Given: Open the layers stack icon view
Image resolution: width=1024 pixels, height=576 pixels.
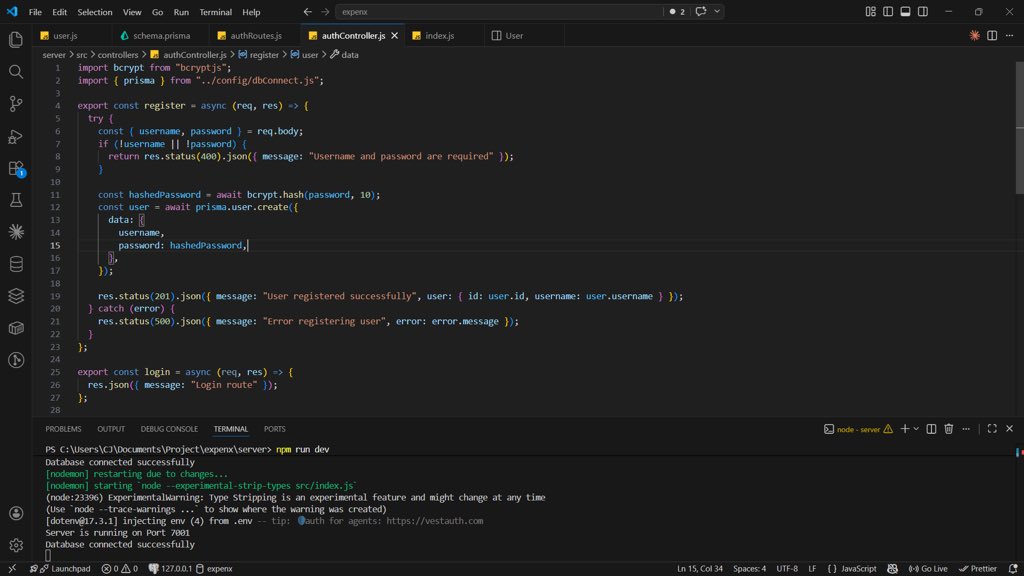Looking at the screenshot, I should click(16, 296).
